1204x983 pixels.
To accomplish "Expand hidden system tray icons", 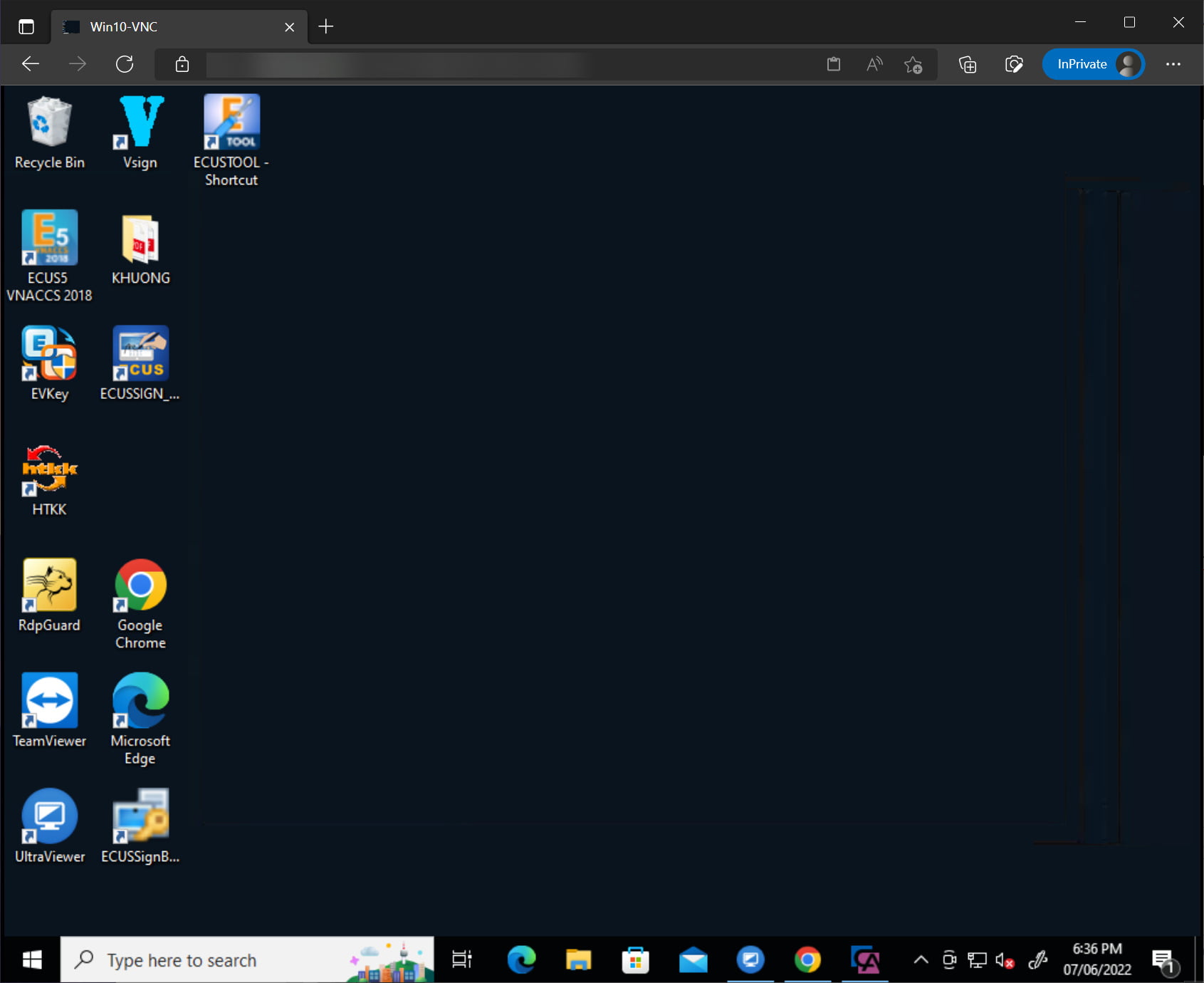I will 921,960.
